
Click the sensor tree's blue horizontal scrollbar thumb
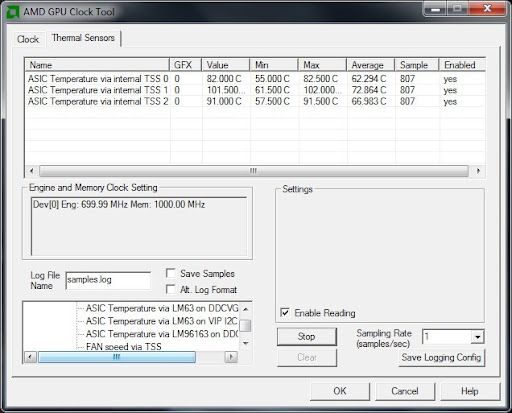click(117, 357)
